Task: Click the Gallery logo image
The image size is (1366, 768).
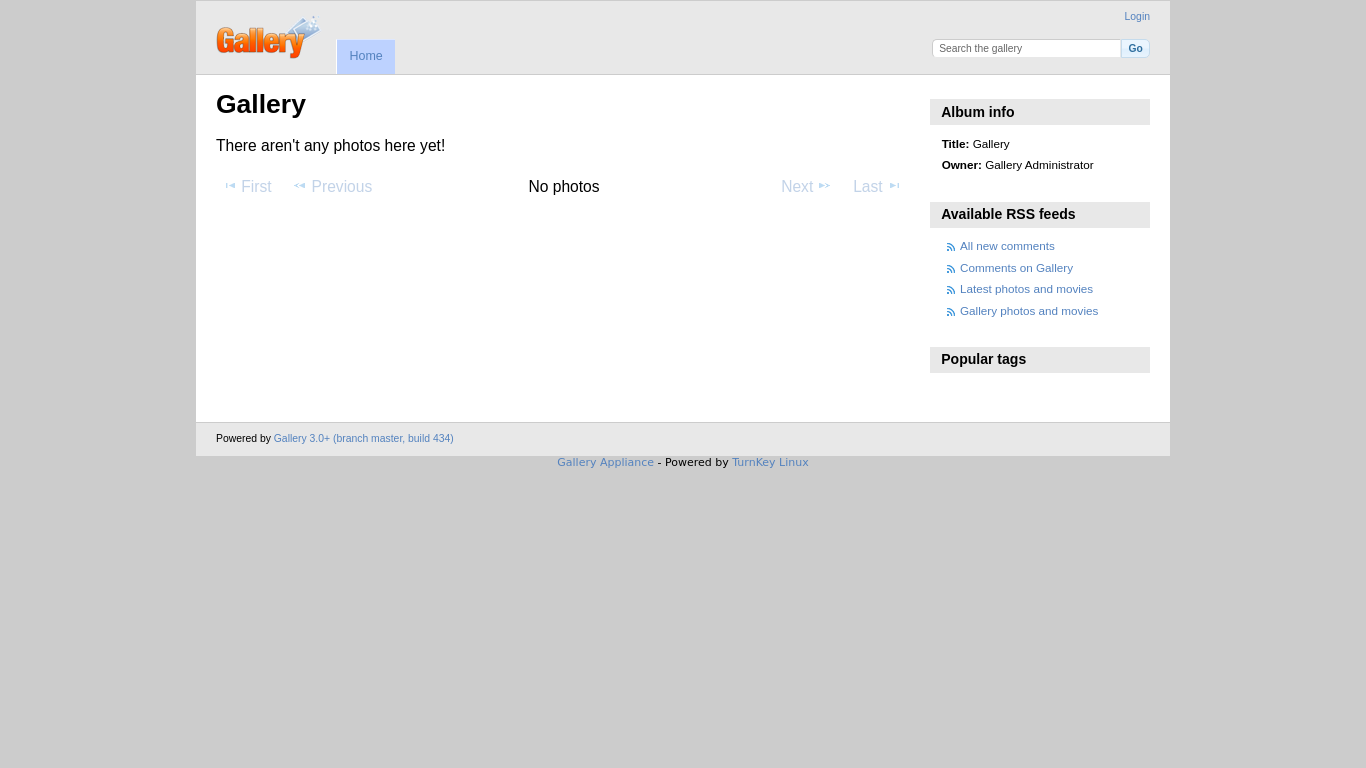Action: point(268,38)
